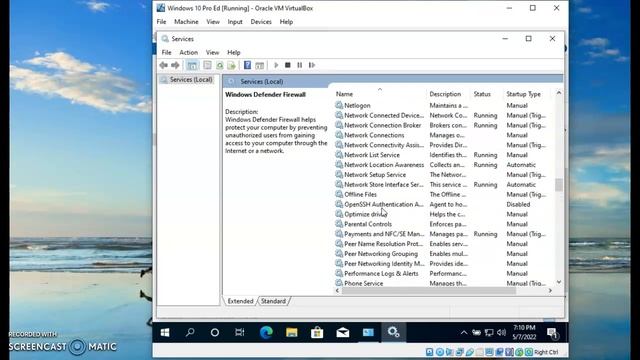Screen dimensions: 640x360
Task: Open the Services Help menu
Action: [x=234, y=52]
